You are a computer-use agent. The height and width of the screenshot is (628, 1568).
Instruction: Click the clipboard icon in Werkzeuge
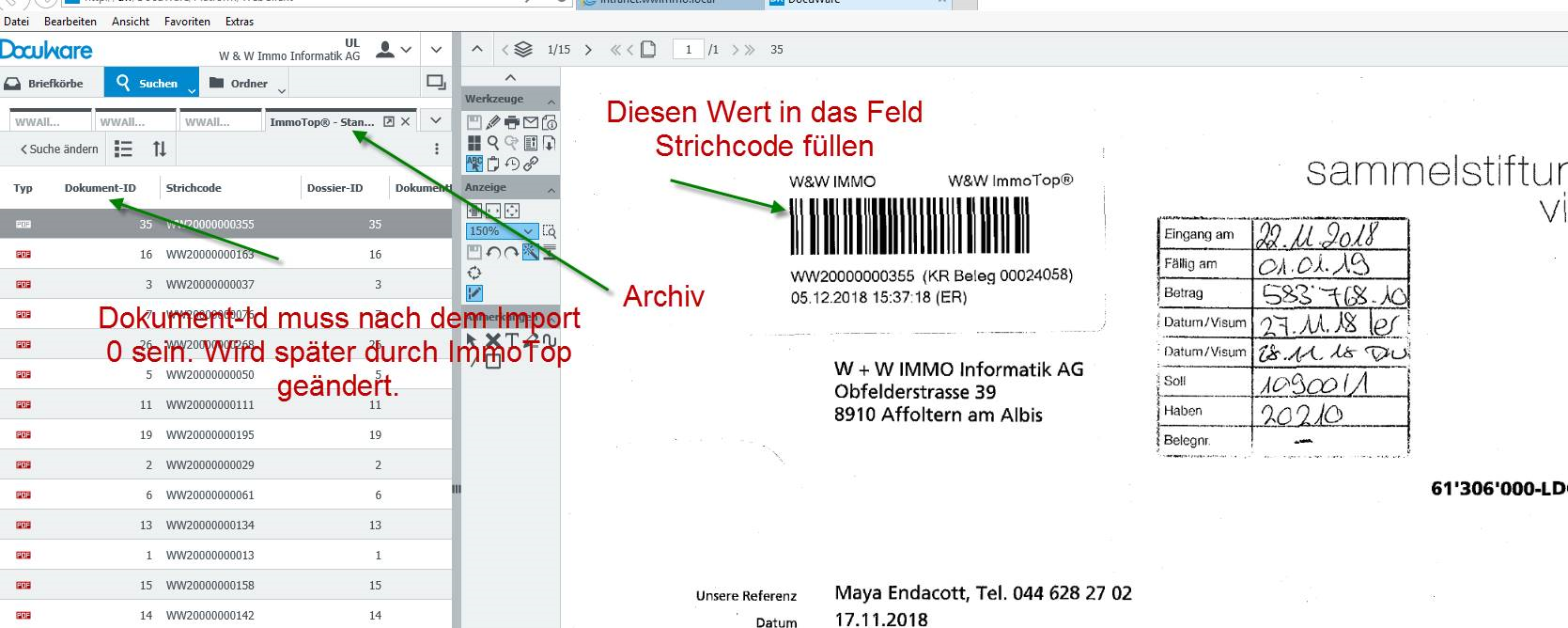click(493, 164)
